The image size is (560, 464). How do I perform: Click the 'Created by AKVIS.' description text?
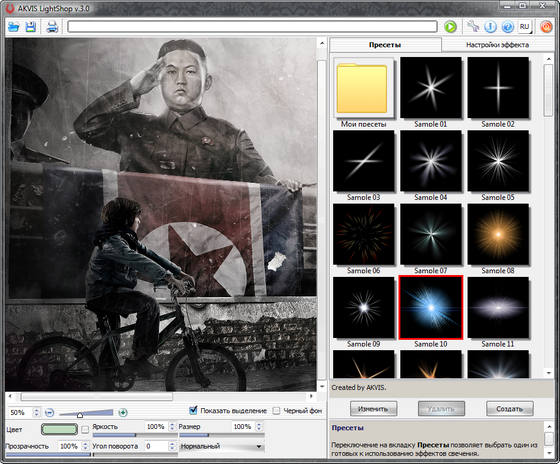point(359,388)
